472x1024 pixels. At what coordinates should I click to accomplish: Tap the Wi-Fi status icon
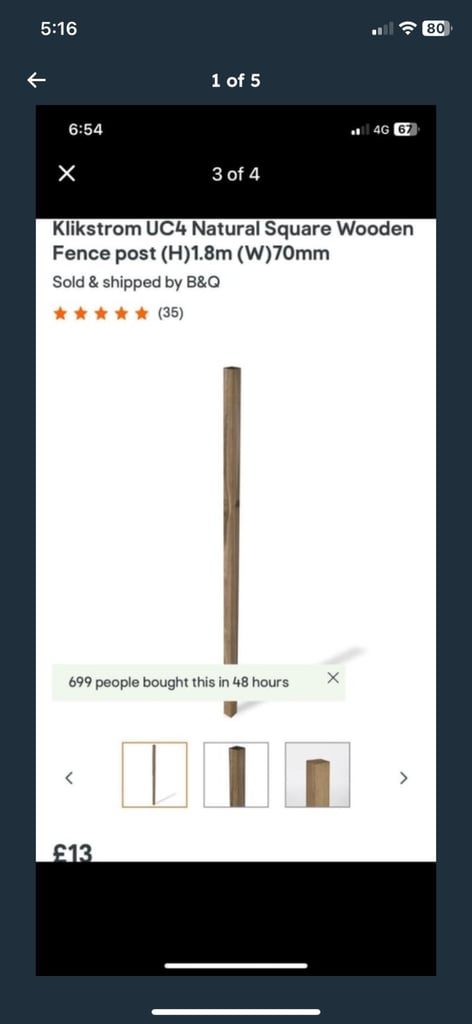(x=409, y=29)
